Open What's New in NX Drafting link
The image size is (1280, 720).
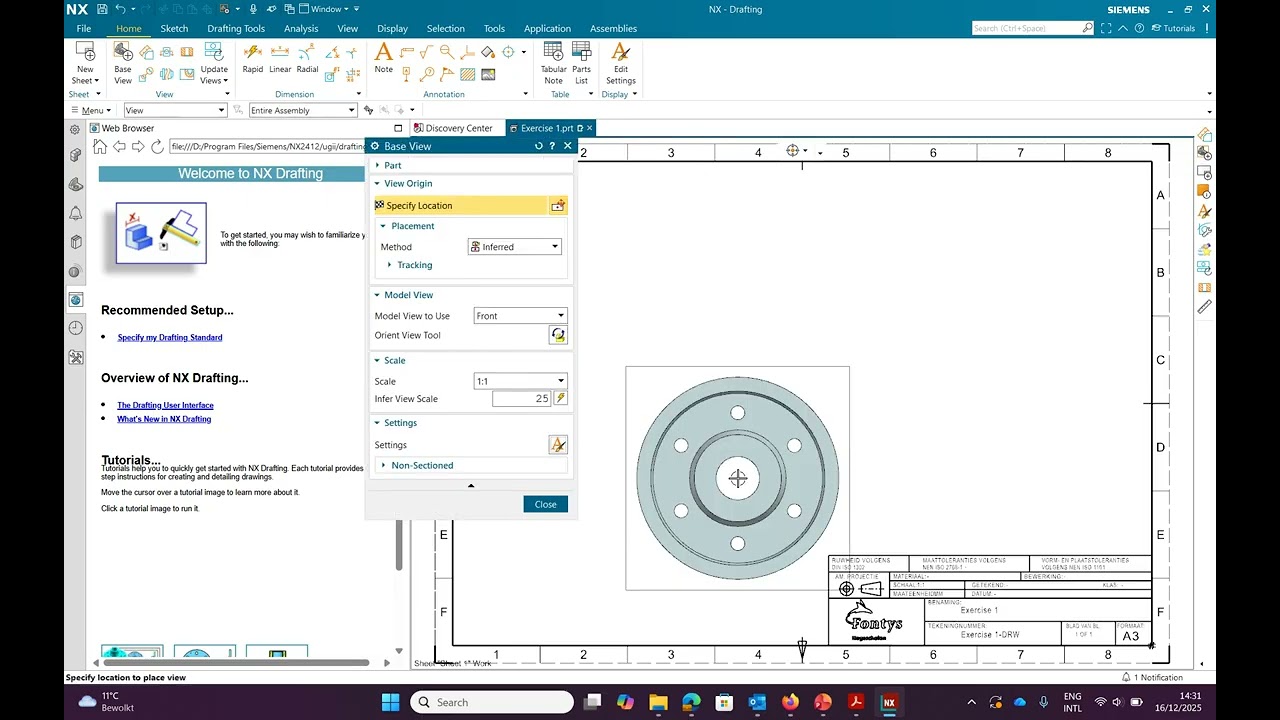[x=164, y=419]
